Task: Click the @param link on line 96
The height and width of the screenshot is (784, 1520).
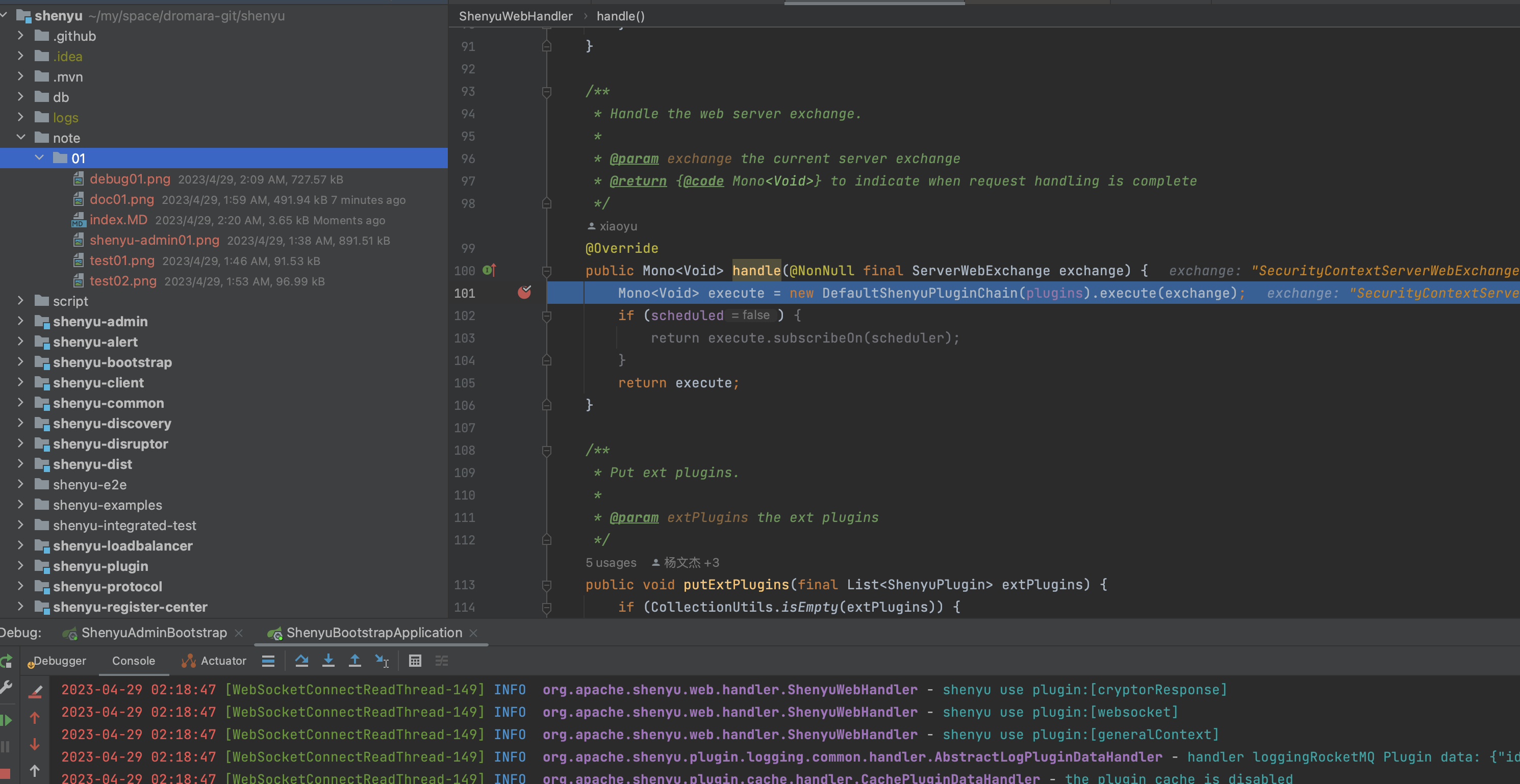Action: [x=634, y=159]
